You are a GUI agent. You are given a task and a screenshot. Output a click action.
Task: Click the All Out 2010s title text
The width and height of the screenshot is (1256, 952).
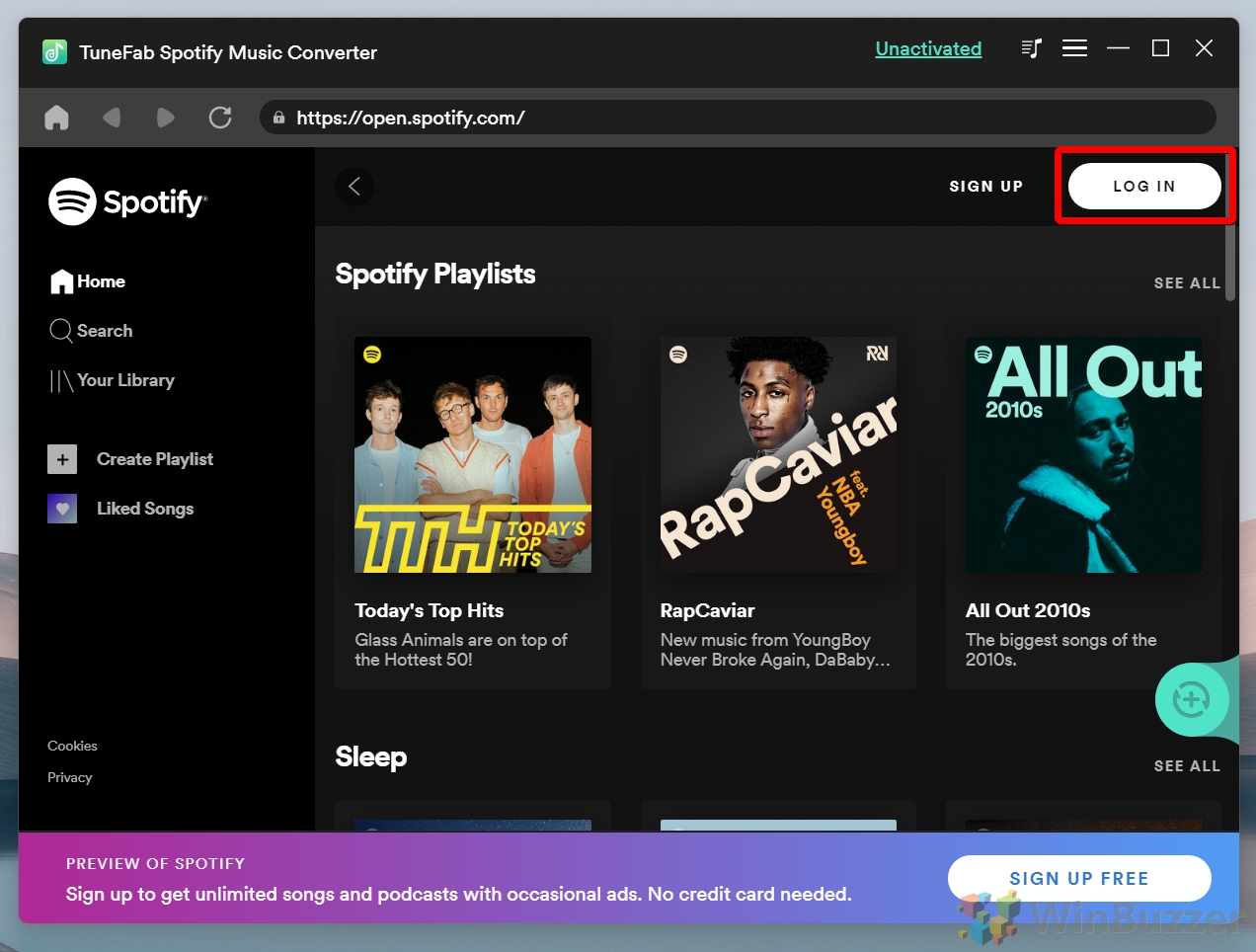1028,610
